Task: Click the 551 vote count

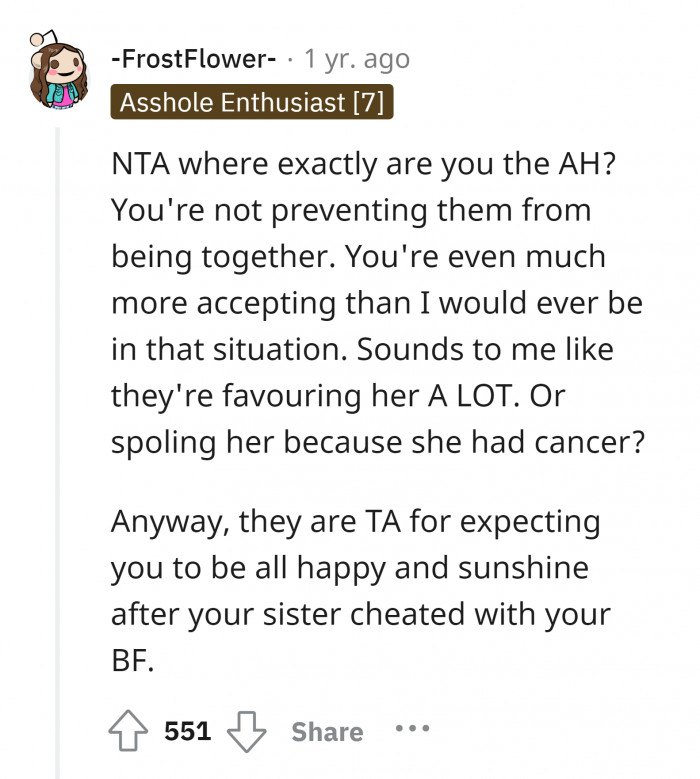Action: coord(187,731)
